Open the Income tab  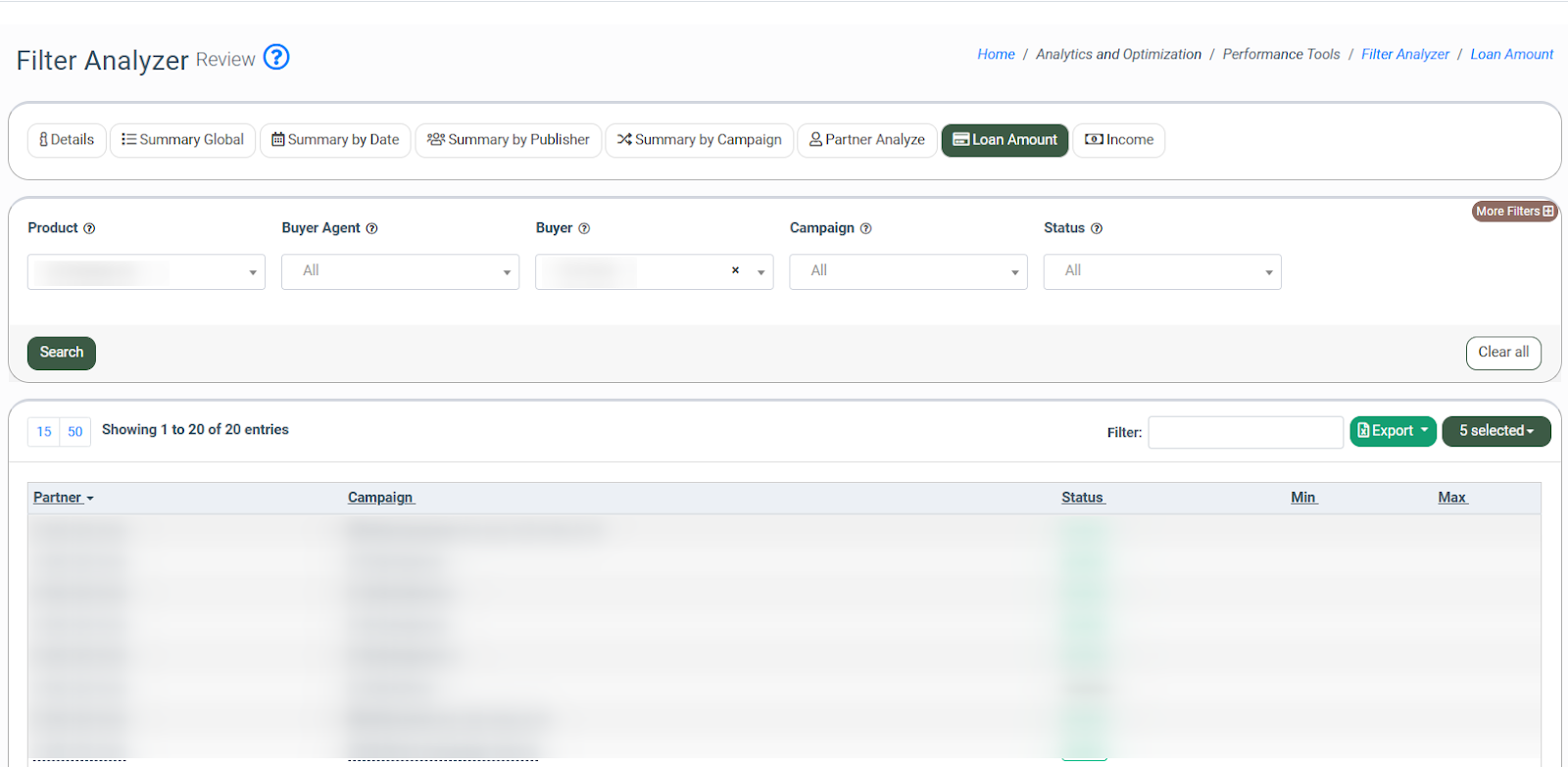pyautogui.click(x=1119, y=140)
